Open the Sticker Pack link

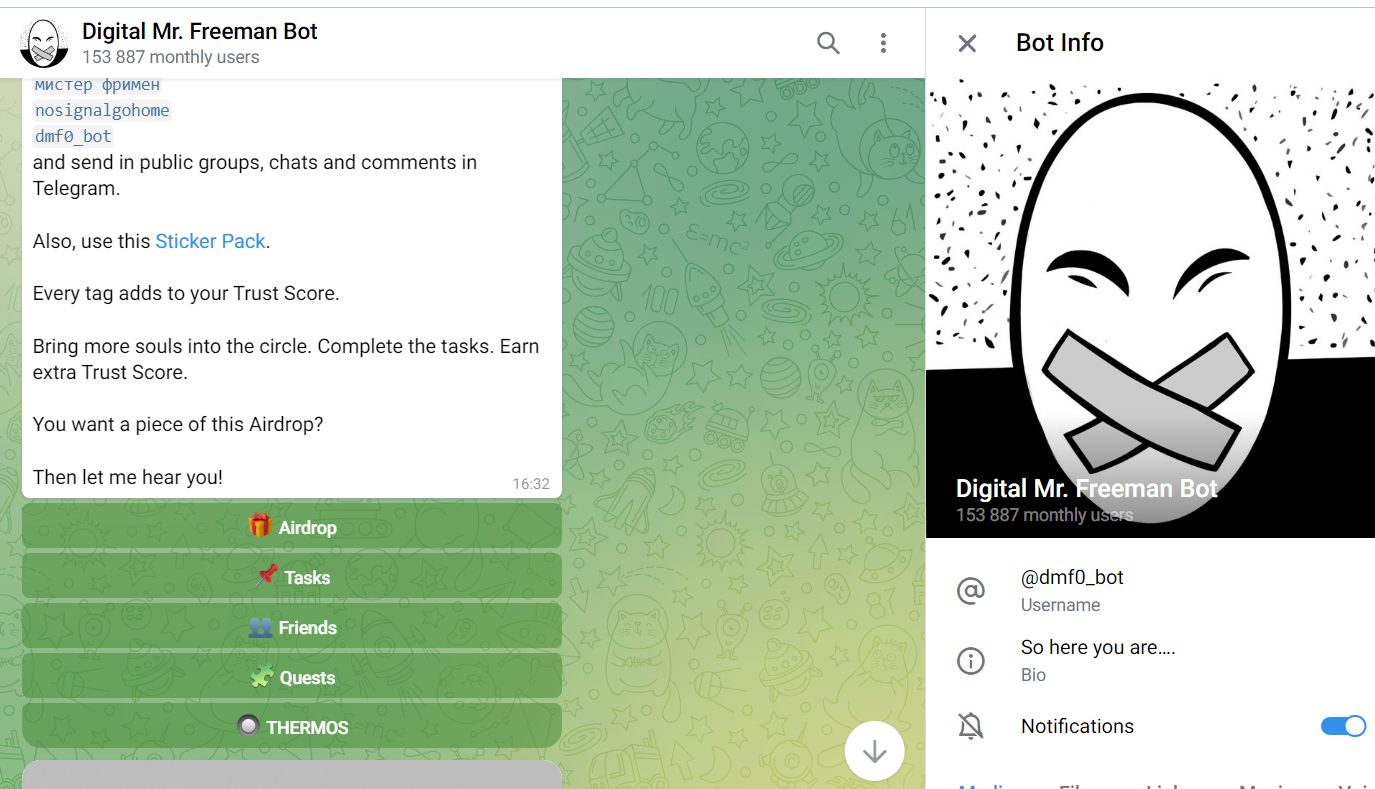point(210,241)
